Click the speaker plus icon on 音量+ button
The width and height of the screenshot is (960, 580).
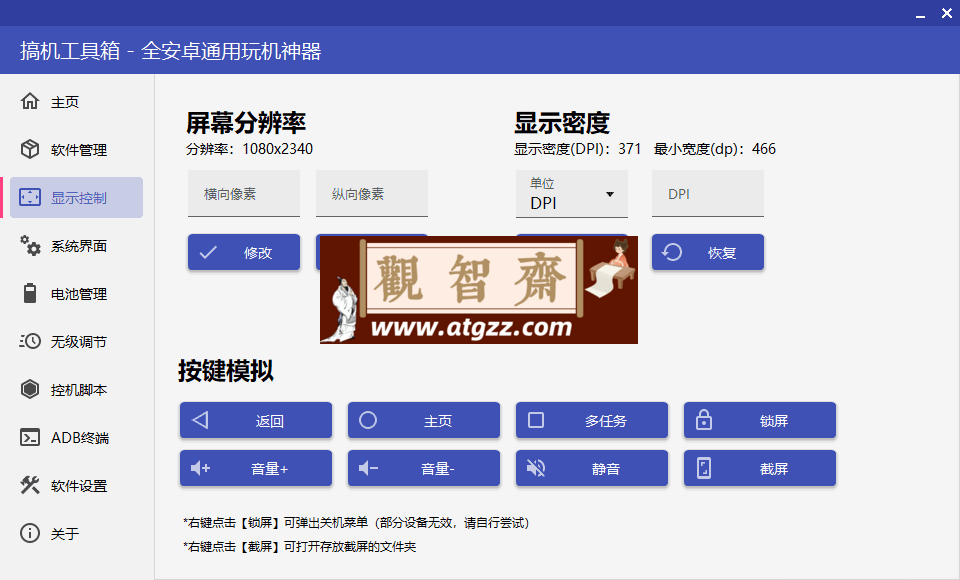click(x=200, y=469)
